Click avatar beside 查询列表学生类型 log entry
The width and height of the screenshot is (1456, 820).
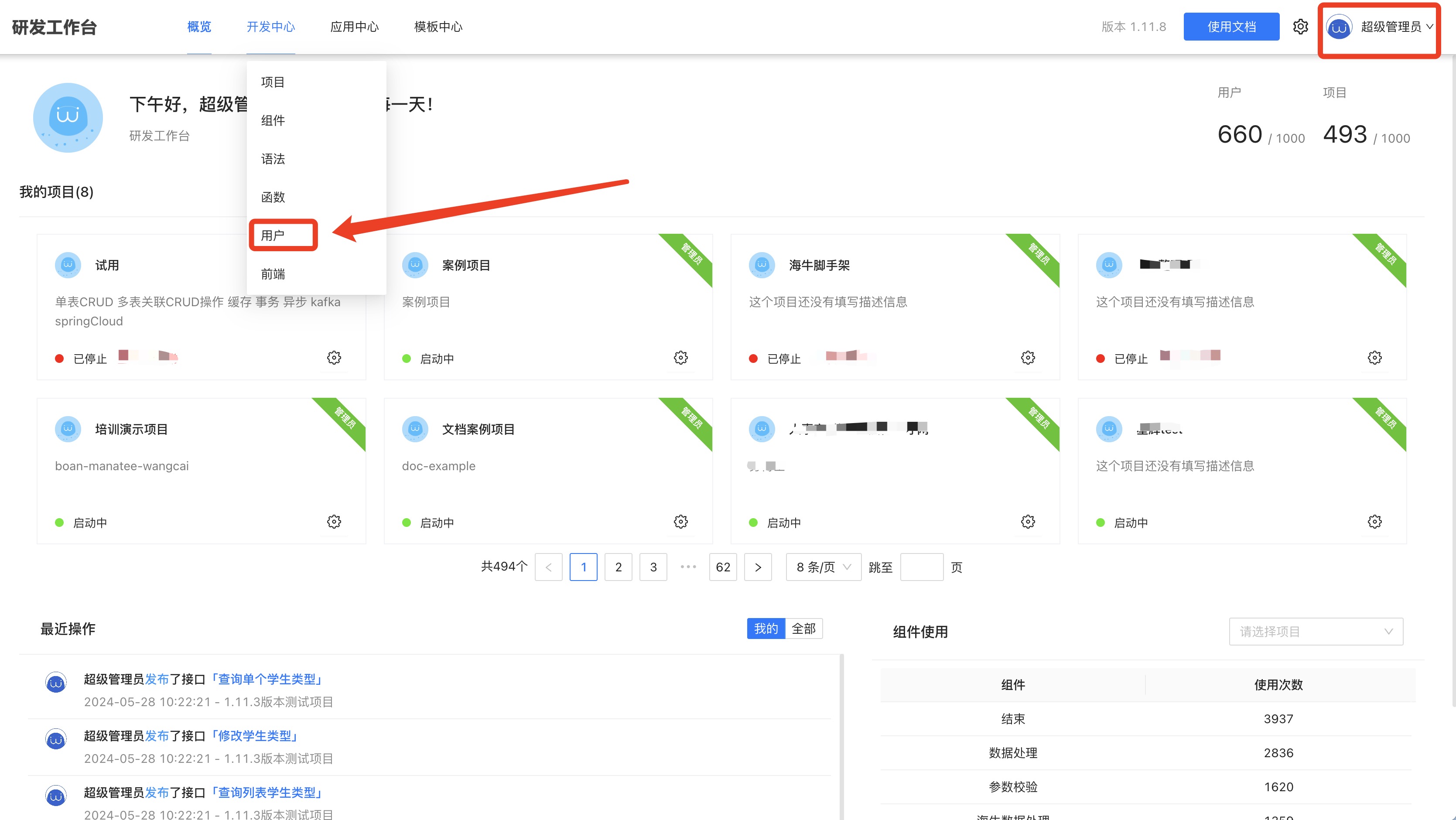click(x=56, y=796)
